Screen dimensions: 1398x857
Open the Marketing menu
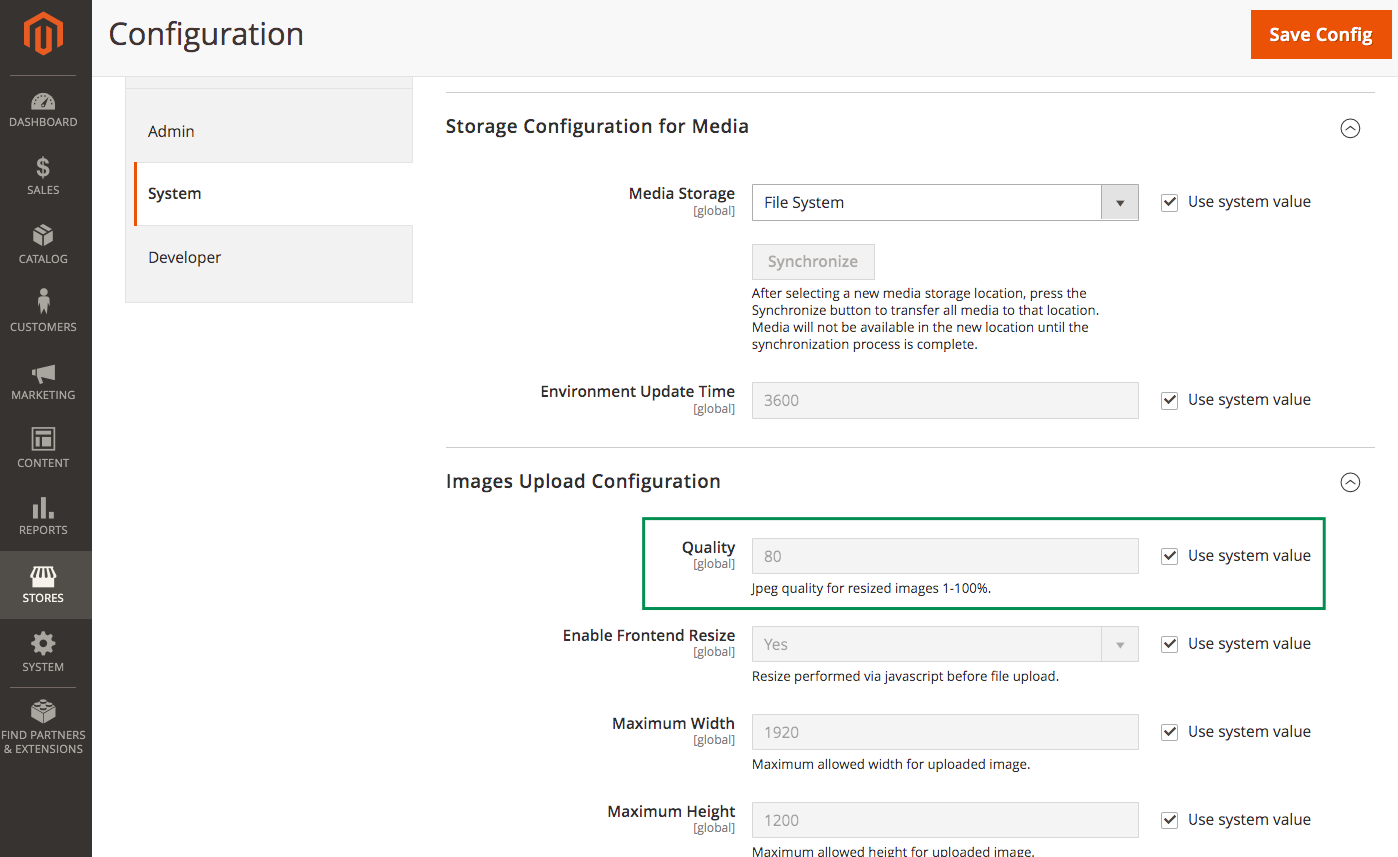tap(43, 380)
